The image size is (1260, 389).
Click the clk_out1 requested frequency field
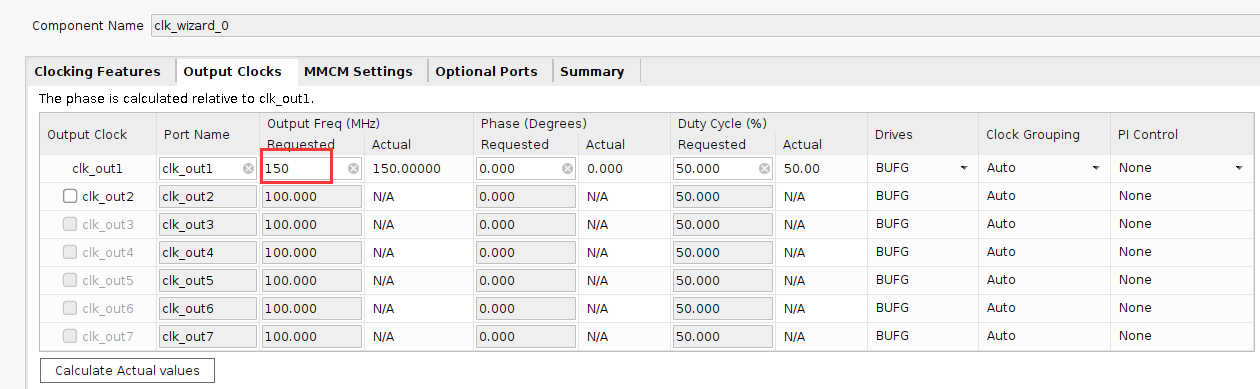point(311,169)
